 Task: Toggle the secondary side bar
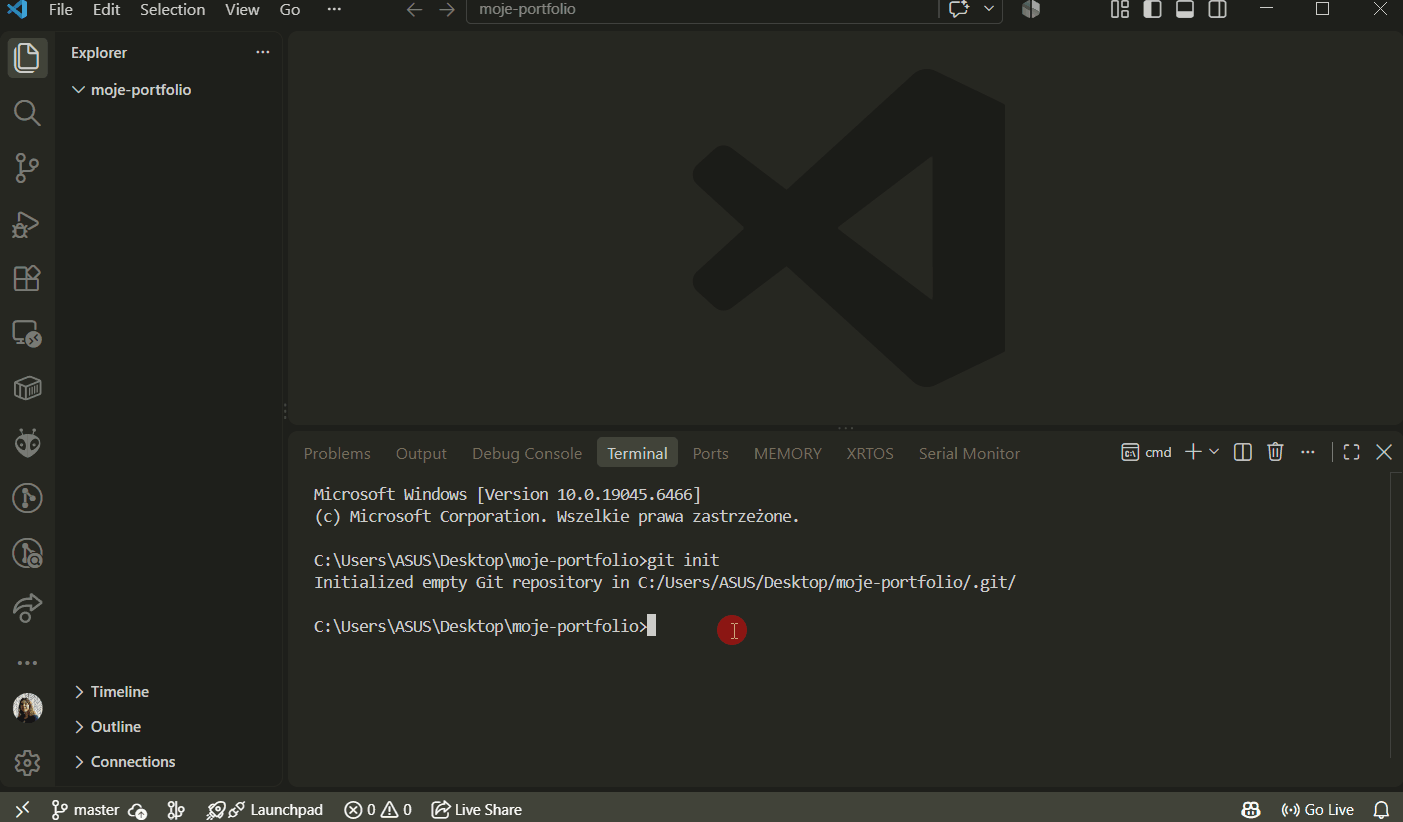point(1217,10)
